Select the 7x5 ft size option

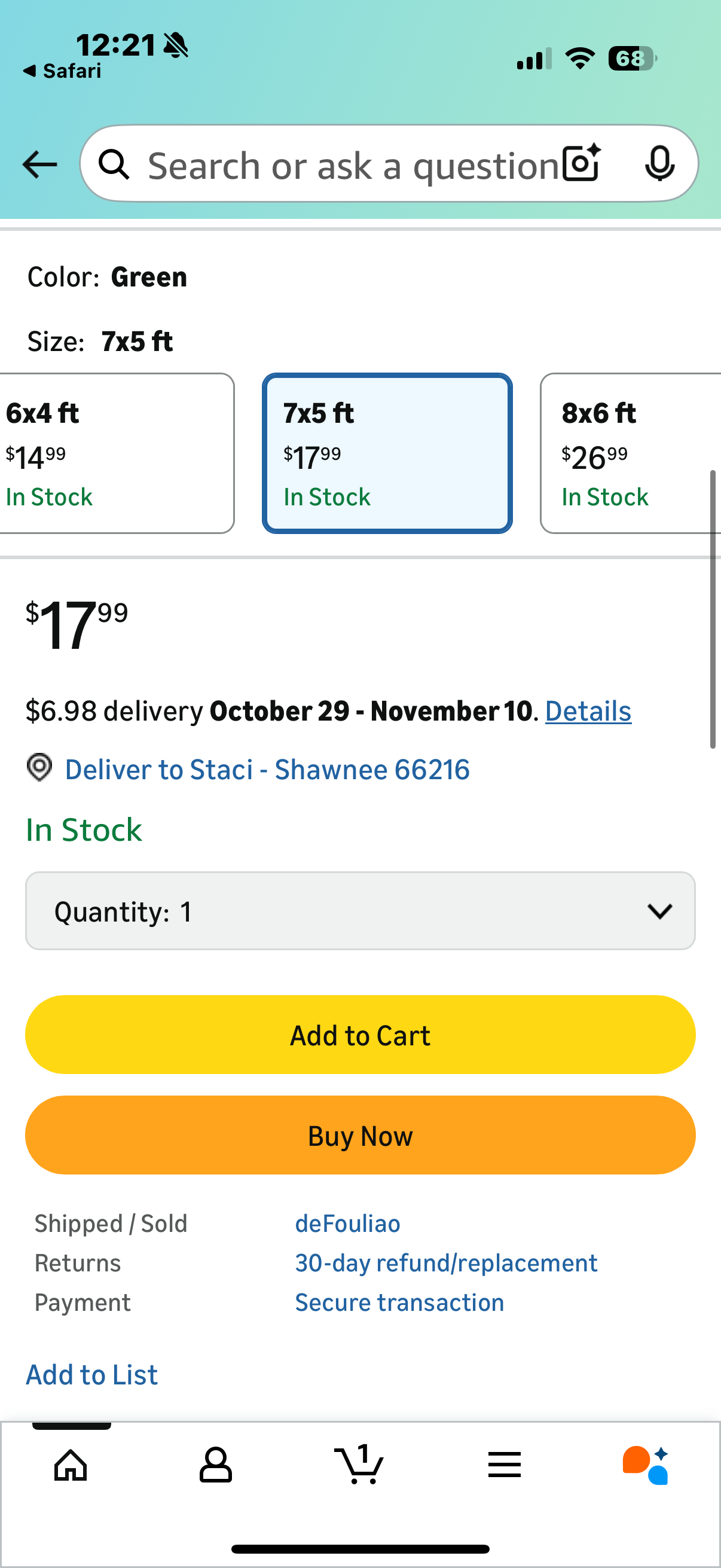pyautogui.click(x=387, y=453)
